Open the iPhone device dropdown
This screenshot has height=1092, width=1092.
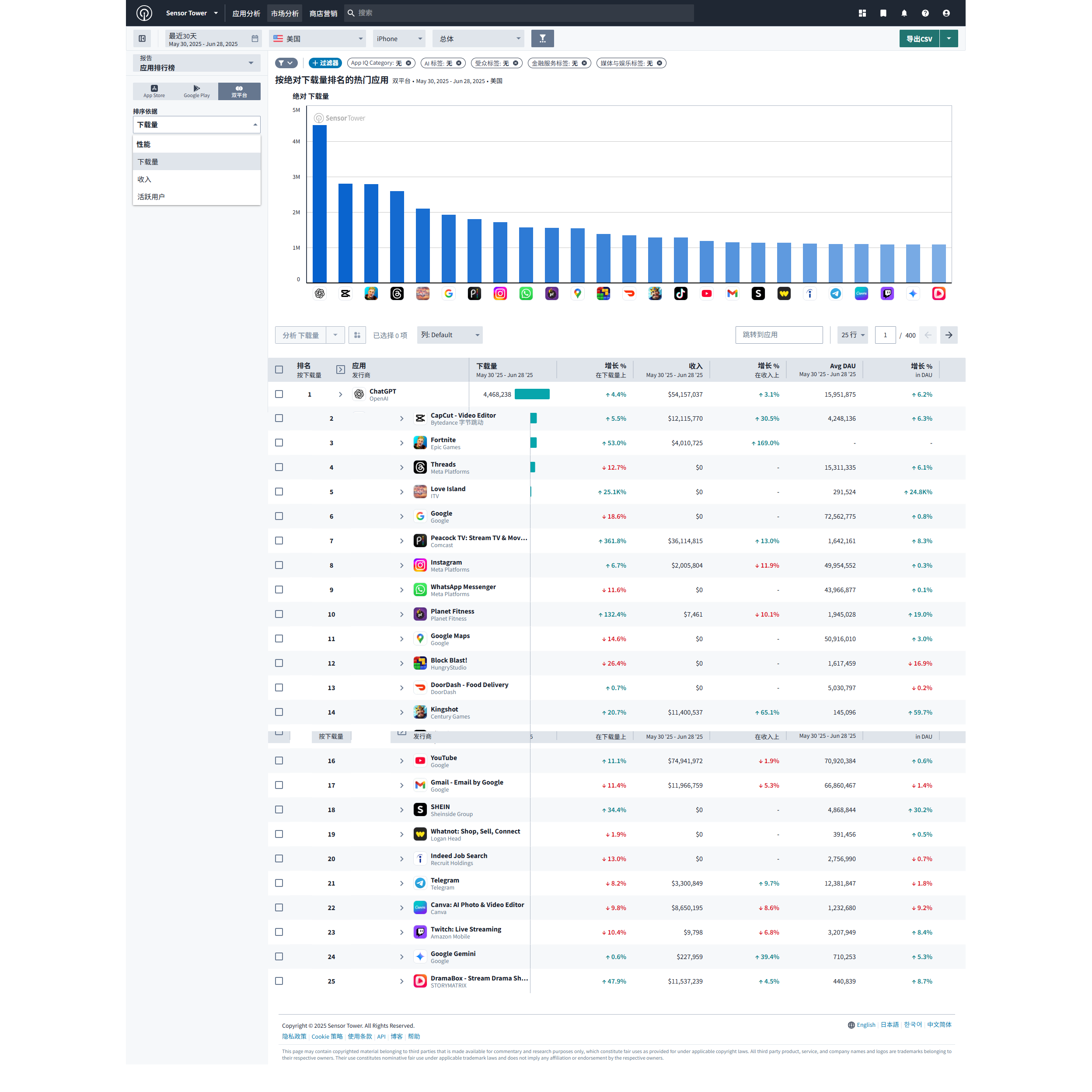[x=398, y=38]
